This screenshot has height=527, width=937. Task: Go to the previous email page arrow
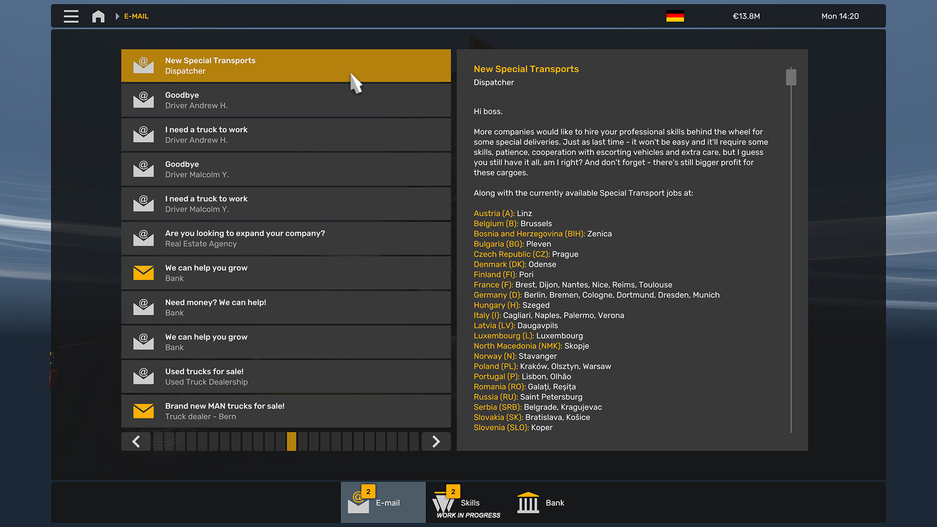[x=136, y=442]
